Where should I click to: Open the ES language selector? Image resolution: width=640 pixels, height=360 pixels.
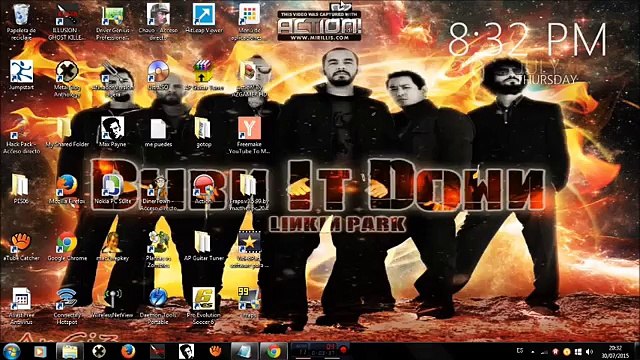tap(520, 351)
